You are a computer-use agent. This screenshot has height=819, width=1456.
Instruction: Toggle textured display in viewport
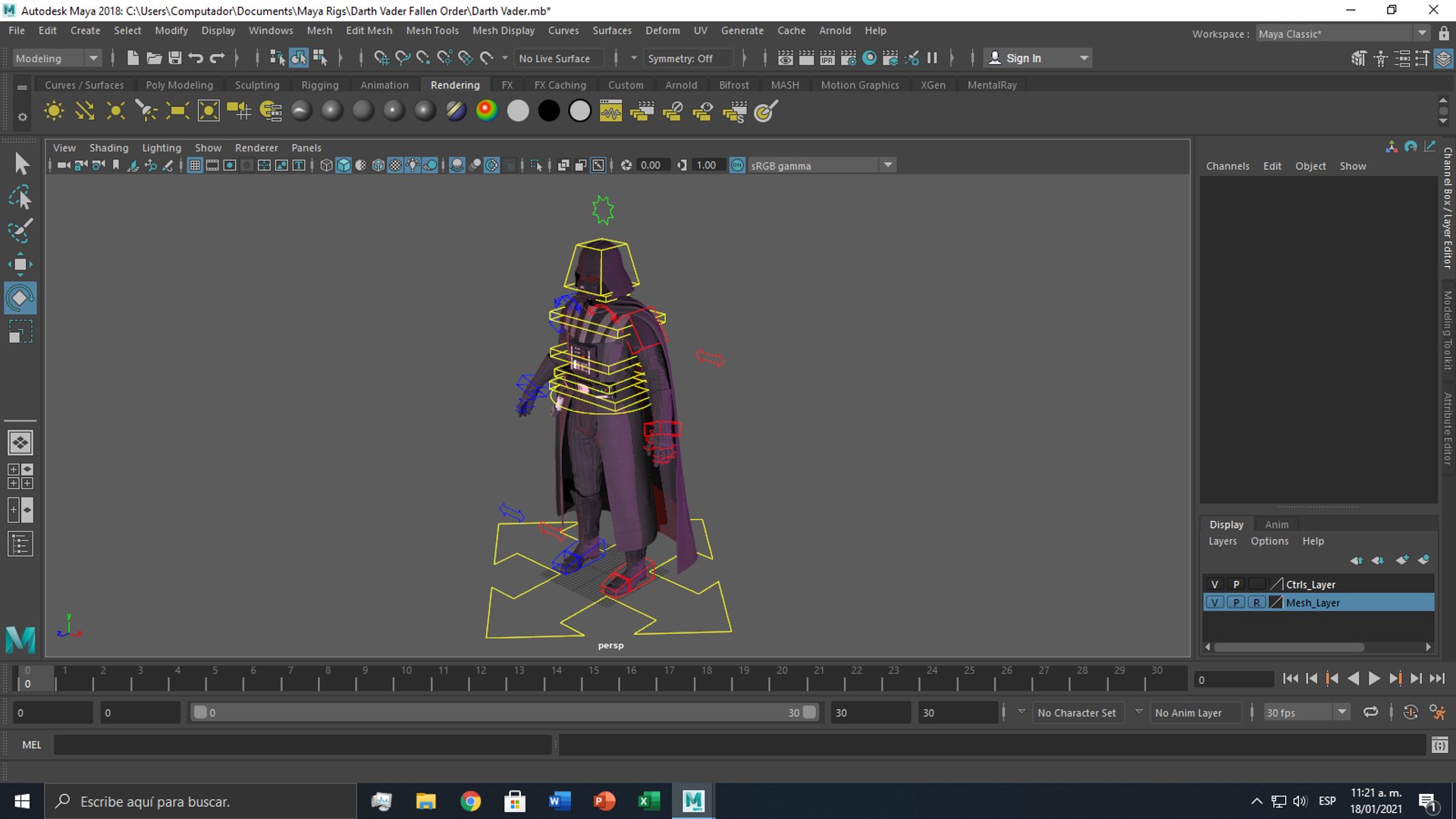(395, 165)
